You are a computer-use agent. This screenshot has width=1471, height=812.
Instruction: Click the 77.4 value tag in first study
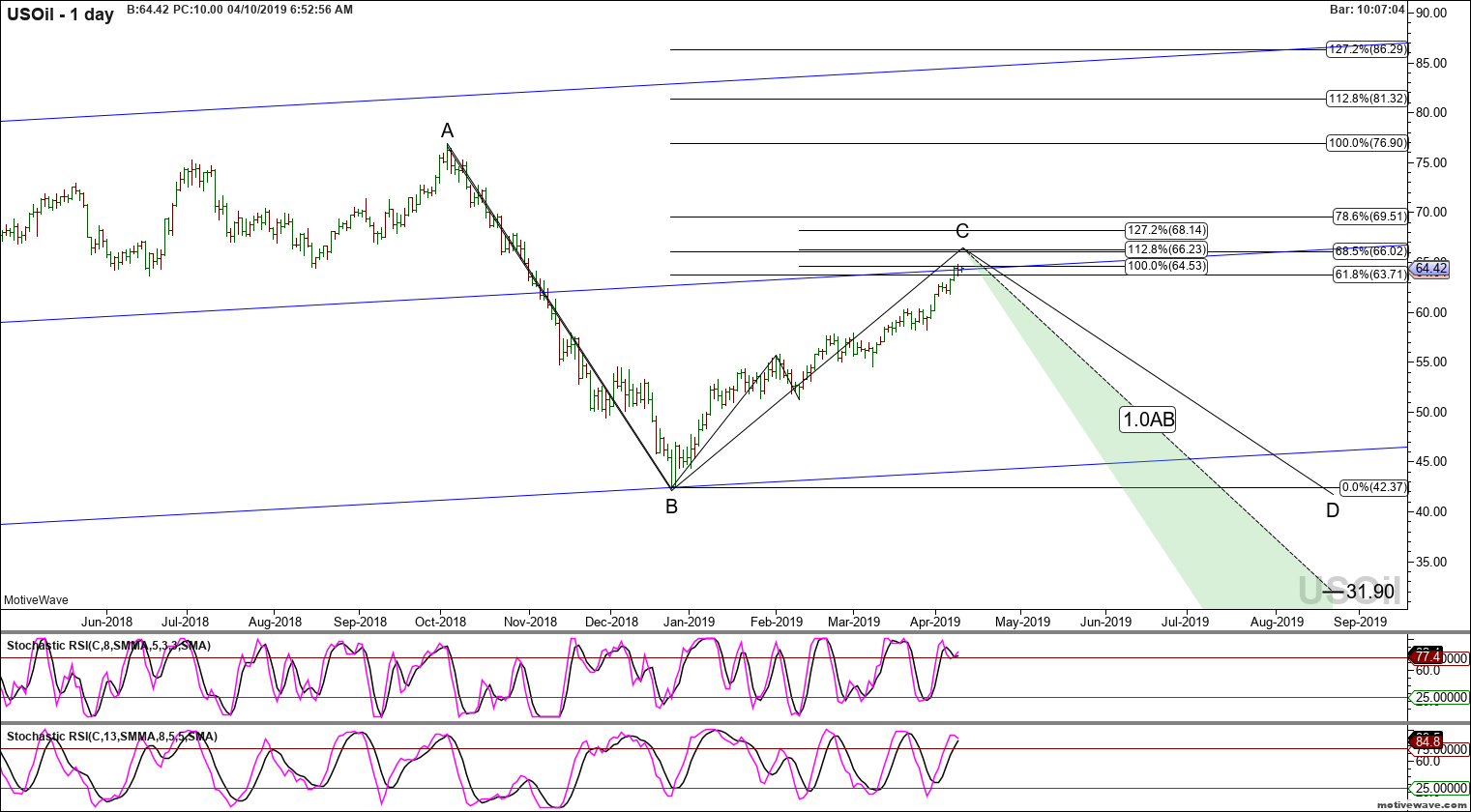[1428, 656]
